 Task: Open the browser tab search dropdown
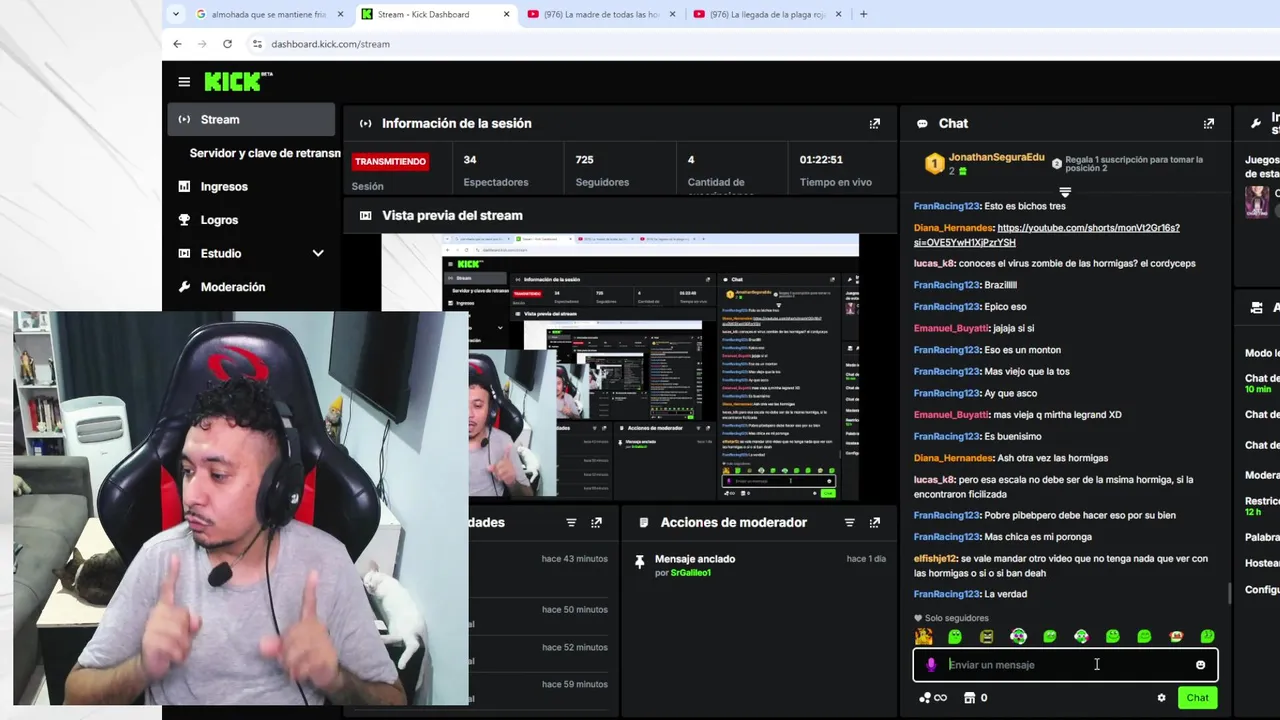pyautogui.click(x=176, y=14)
